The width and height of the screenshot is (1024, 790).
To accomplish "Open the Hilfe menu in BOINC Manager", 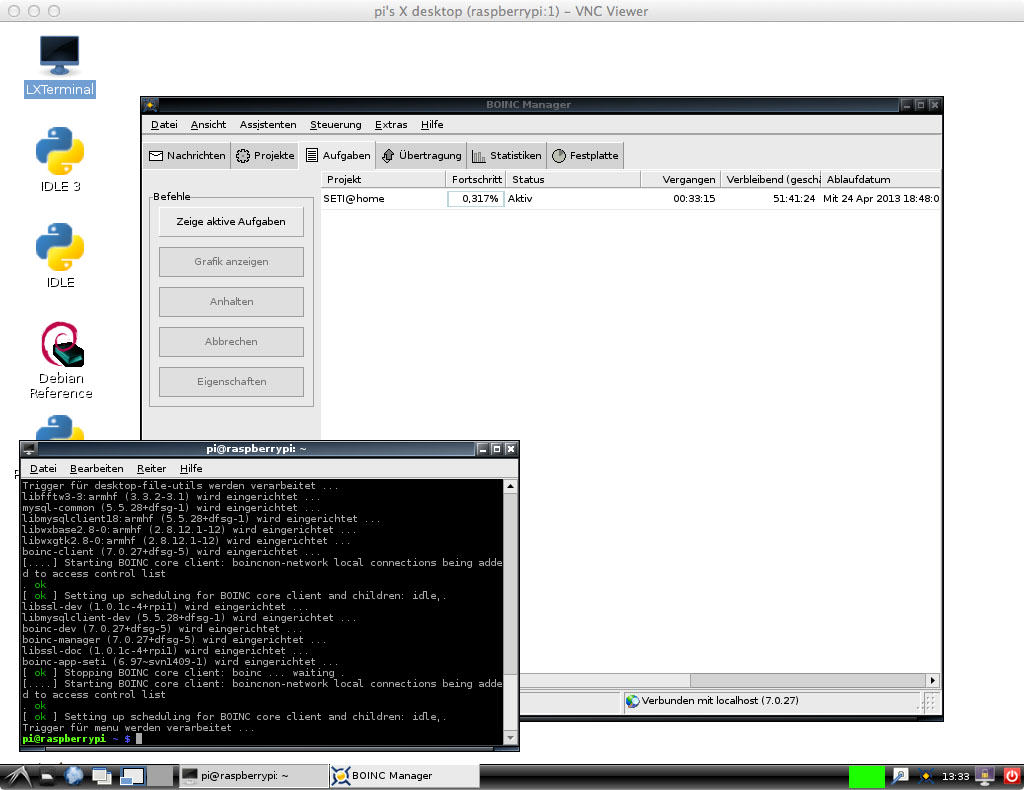I will coord(432,125).
